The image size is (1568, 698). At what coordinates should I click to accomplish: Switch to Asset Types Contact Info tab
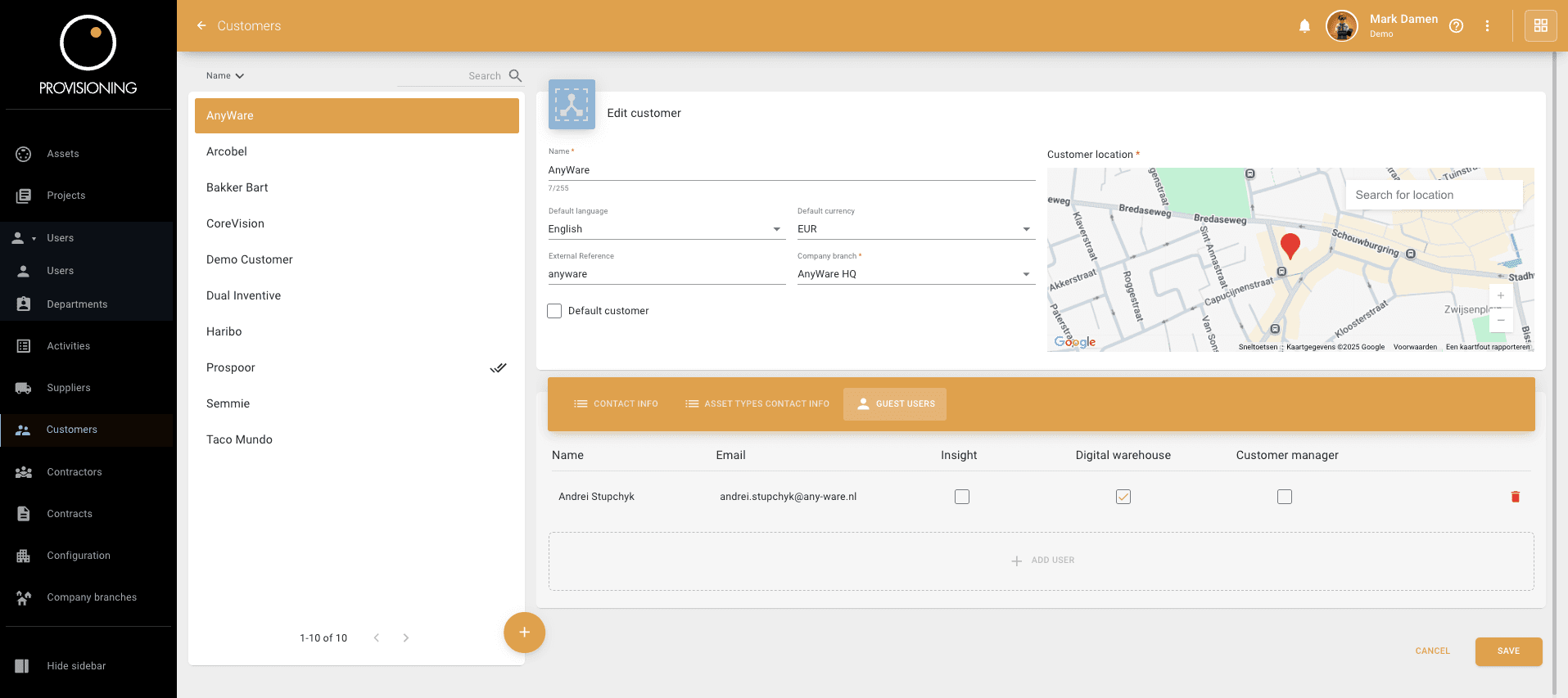point(757,404)
